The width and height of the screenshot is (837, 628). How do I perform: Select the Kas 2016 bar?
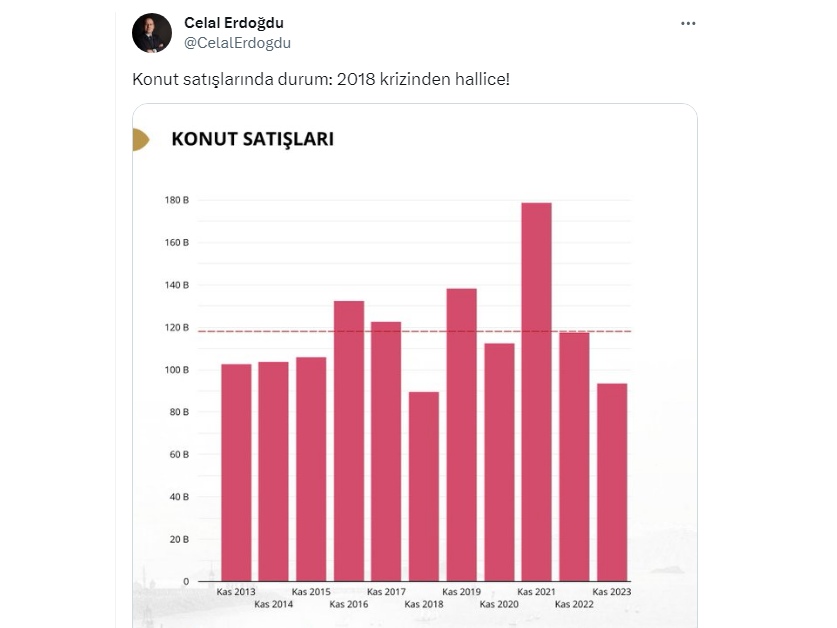click(349, 440)
